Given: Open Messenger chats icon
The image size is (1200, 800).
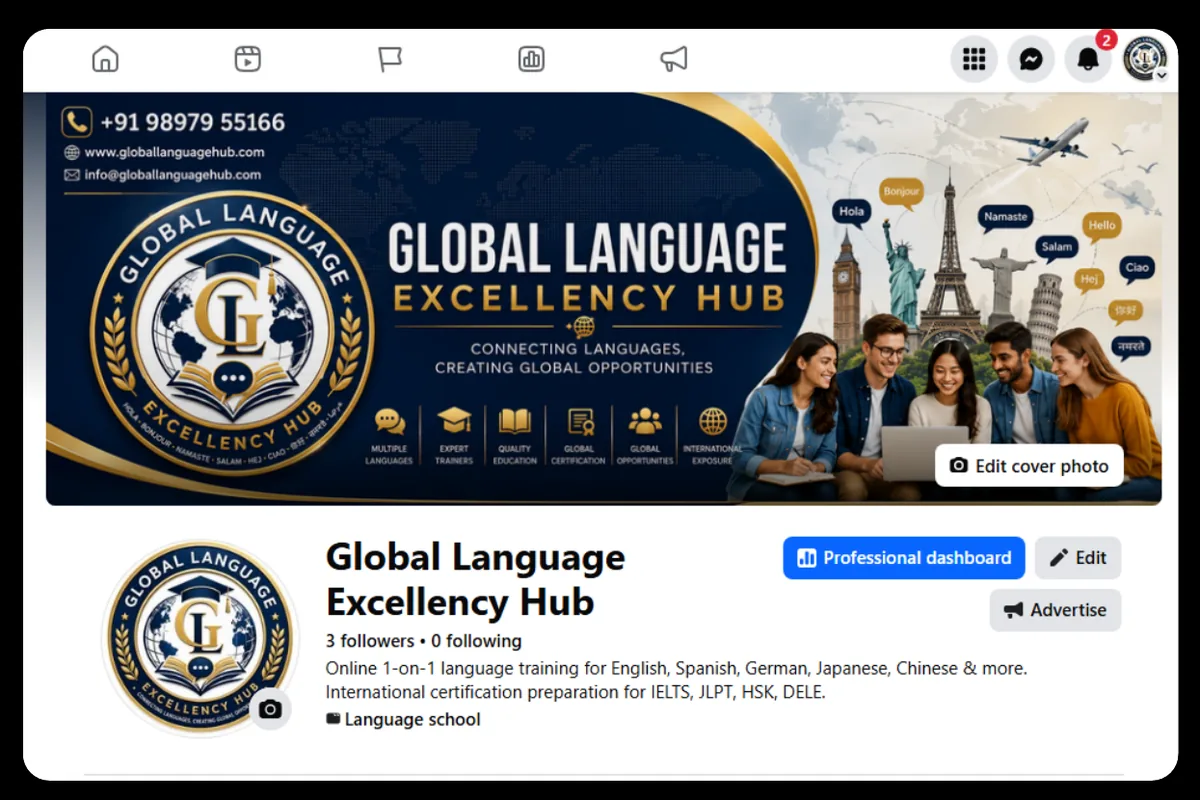Looking at the screenshot, I should [x=1031, y=60].
